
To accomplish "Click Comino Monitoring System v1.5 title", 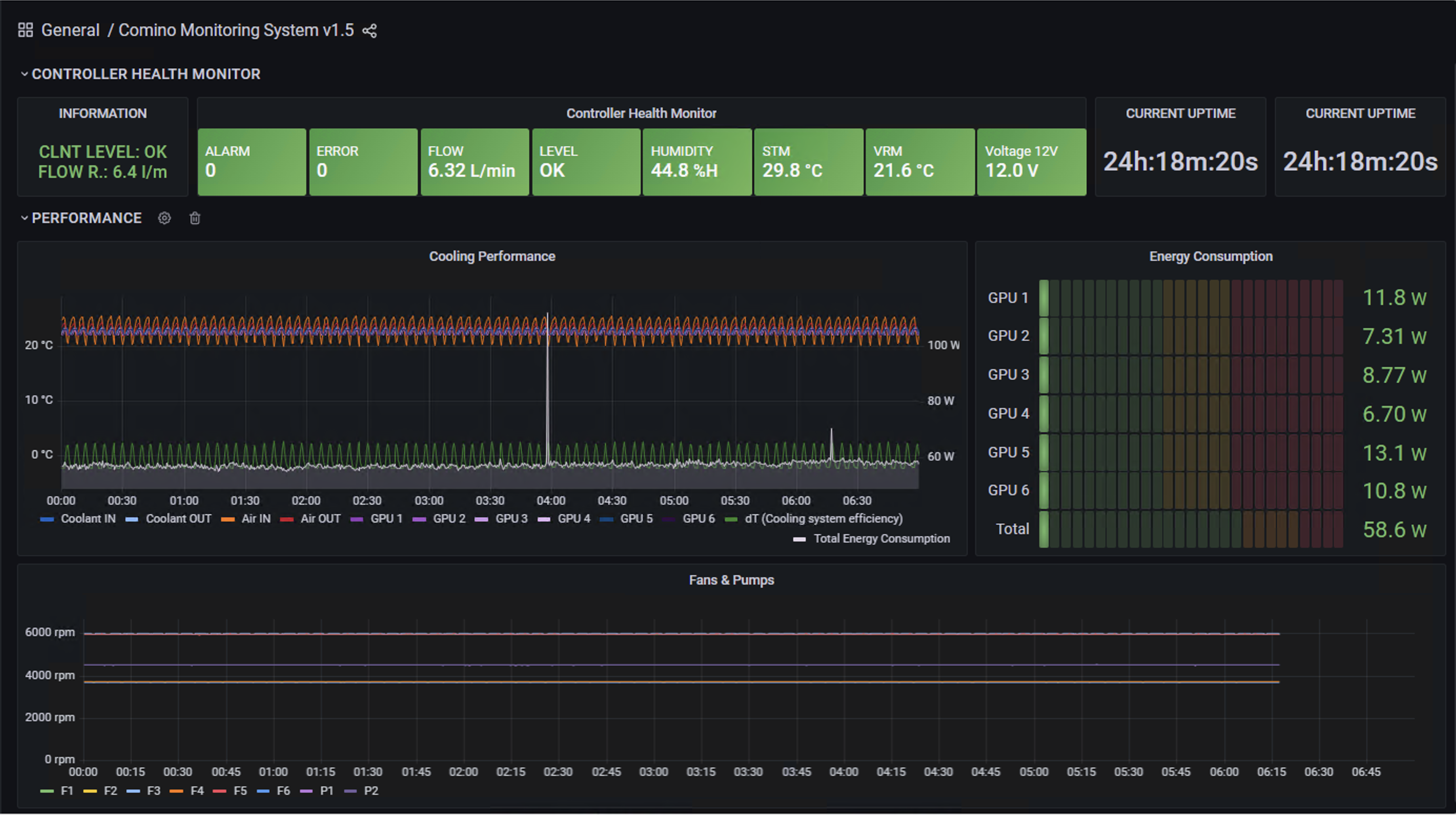I will (236, 30).
